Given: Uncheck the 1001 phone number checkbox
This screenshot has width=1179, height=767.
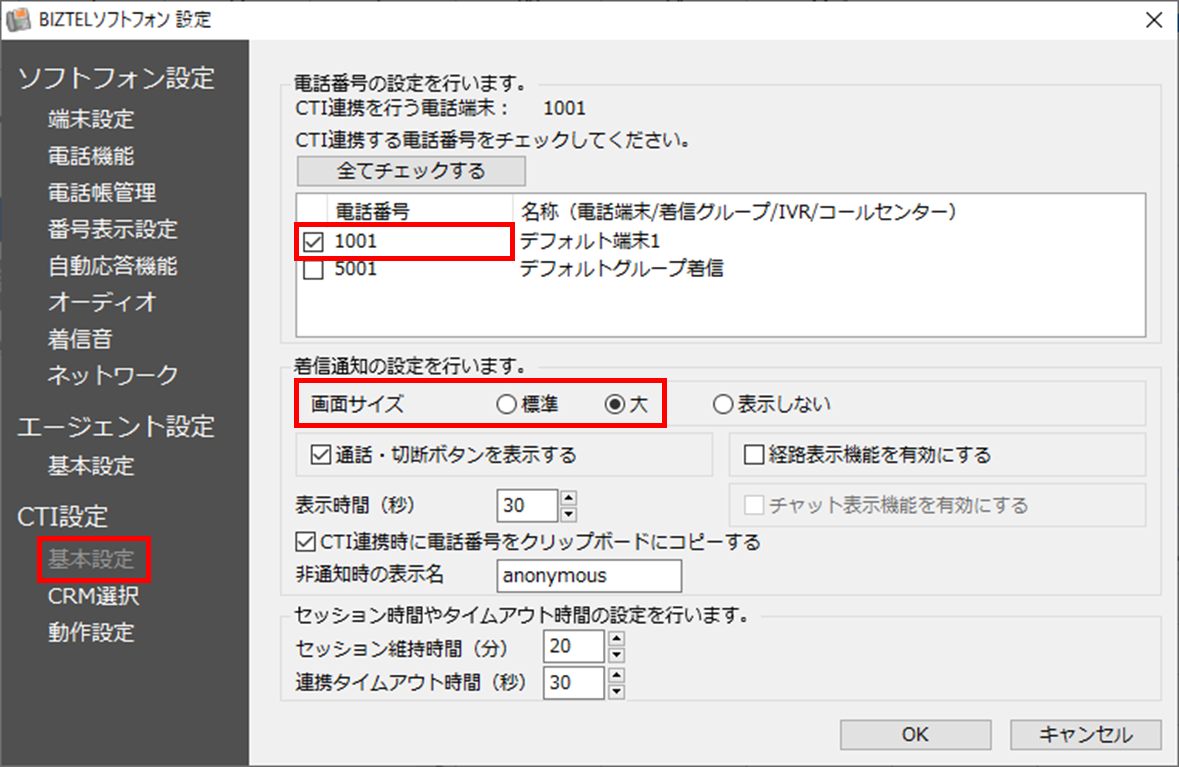Looking at the screenshot, I should (314, 242).
